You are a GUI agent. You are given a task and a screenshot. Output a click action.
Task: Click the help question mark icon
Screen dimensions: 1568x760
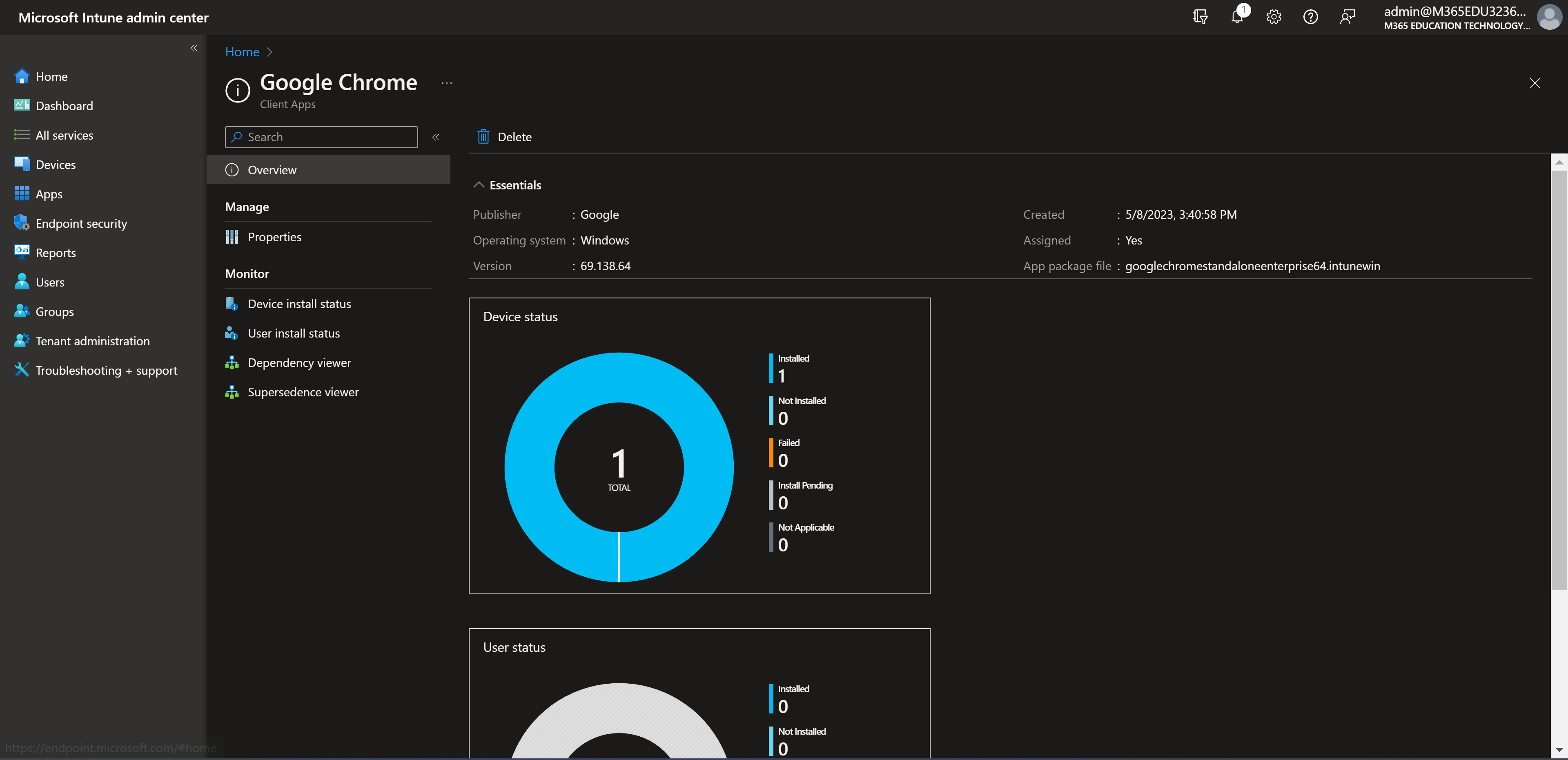(1310, 17)
